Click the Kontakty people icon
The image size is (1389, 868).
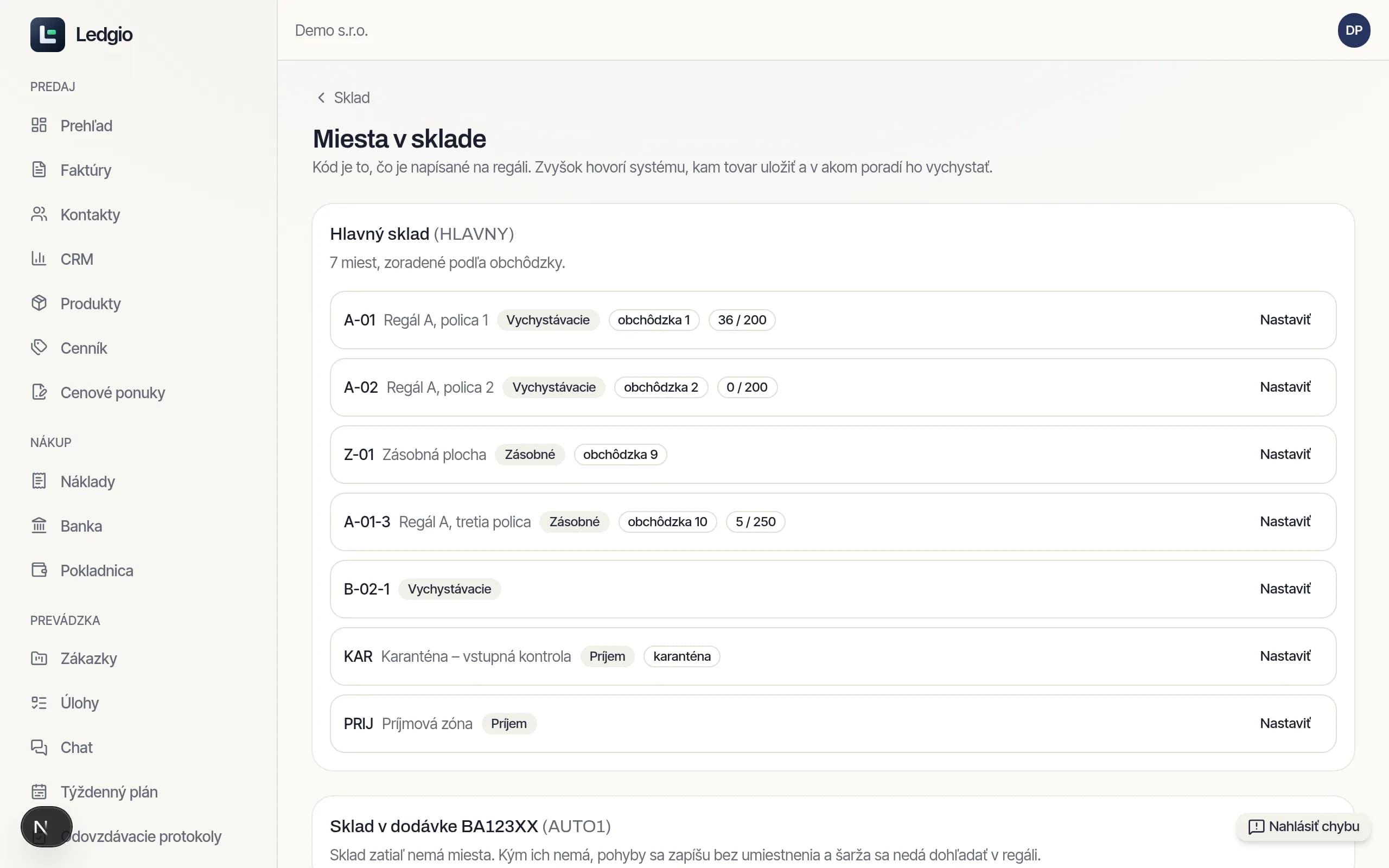pyautogui.click(x=39, y=214)
